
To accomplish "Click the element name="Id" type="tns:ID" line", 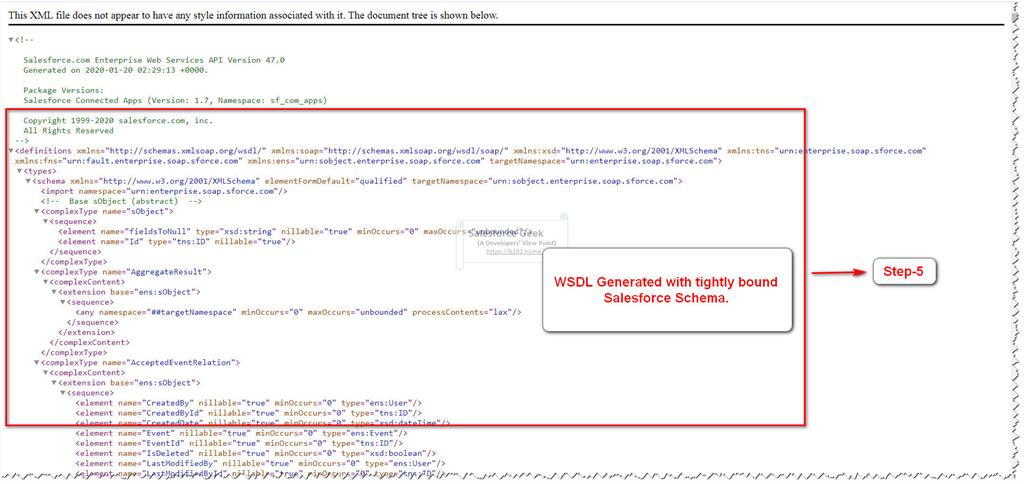I will pyautogui.click(x=177, y=242).
